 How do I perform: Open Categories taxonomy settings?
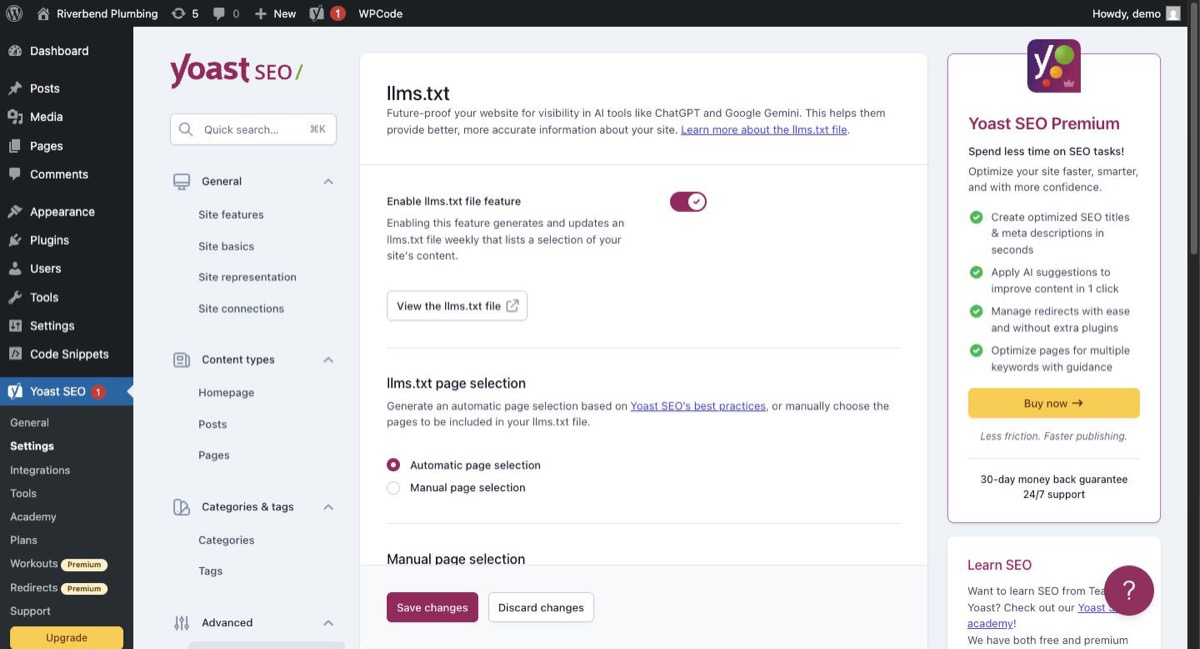click(x=226, y=540)
